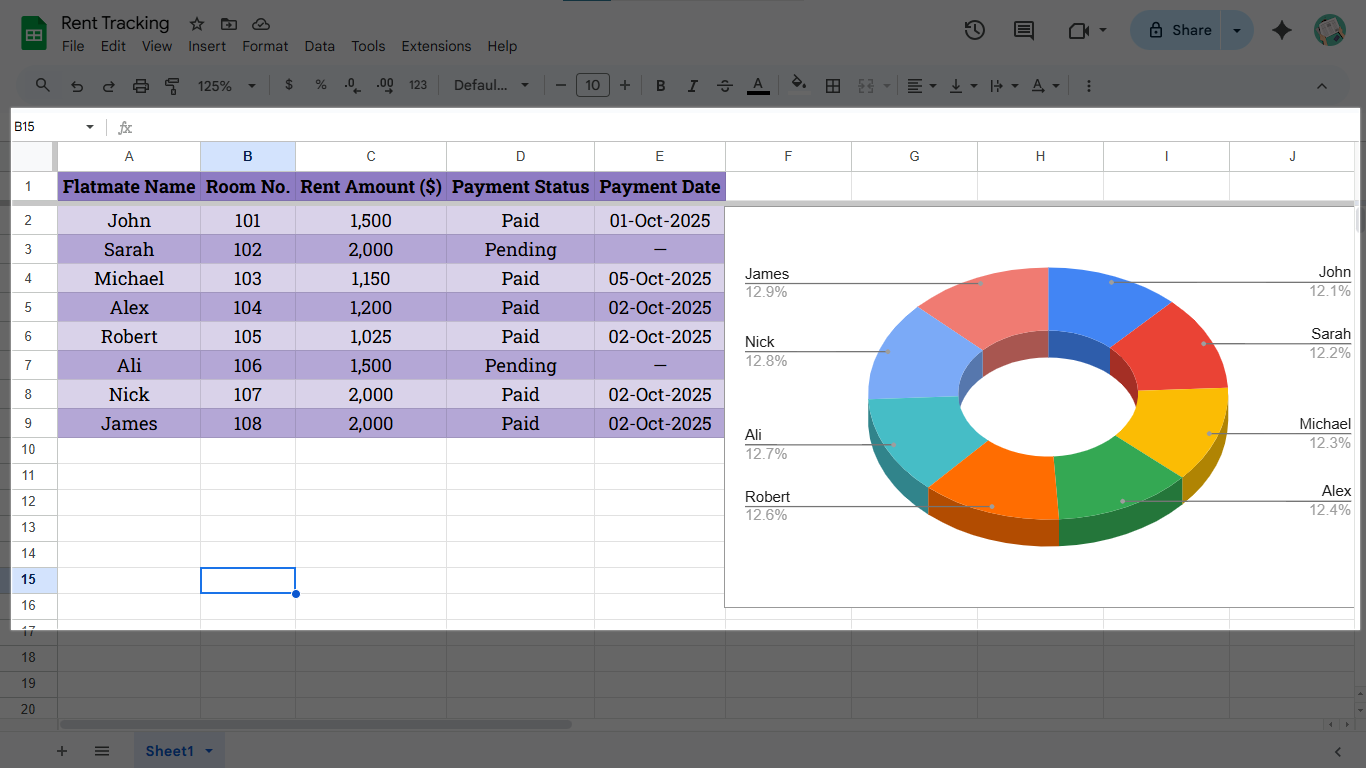Open the Sheet1 tab menu
The image size is (1366, 768).
click(209, 750)
